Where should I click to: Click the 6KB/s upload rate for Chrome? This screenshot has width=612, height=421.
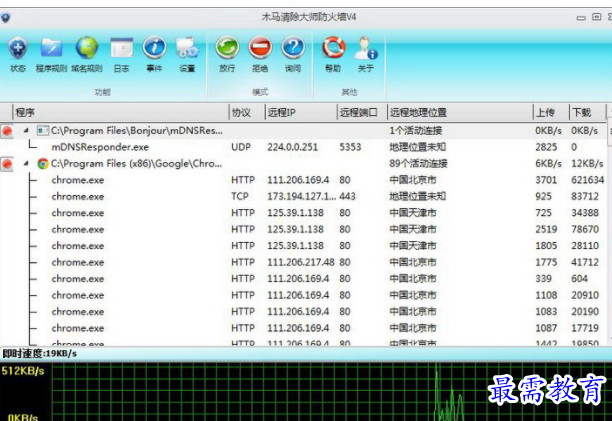(548, 164)
